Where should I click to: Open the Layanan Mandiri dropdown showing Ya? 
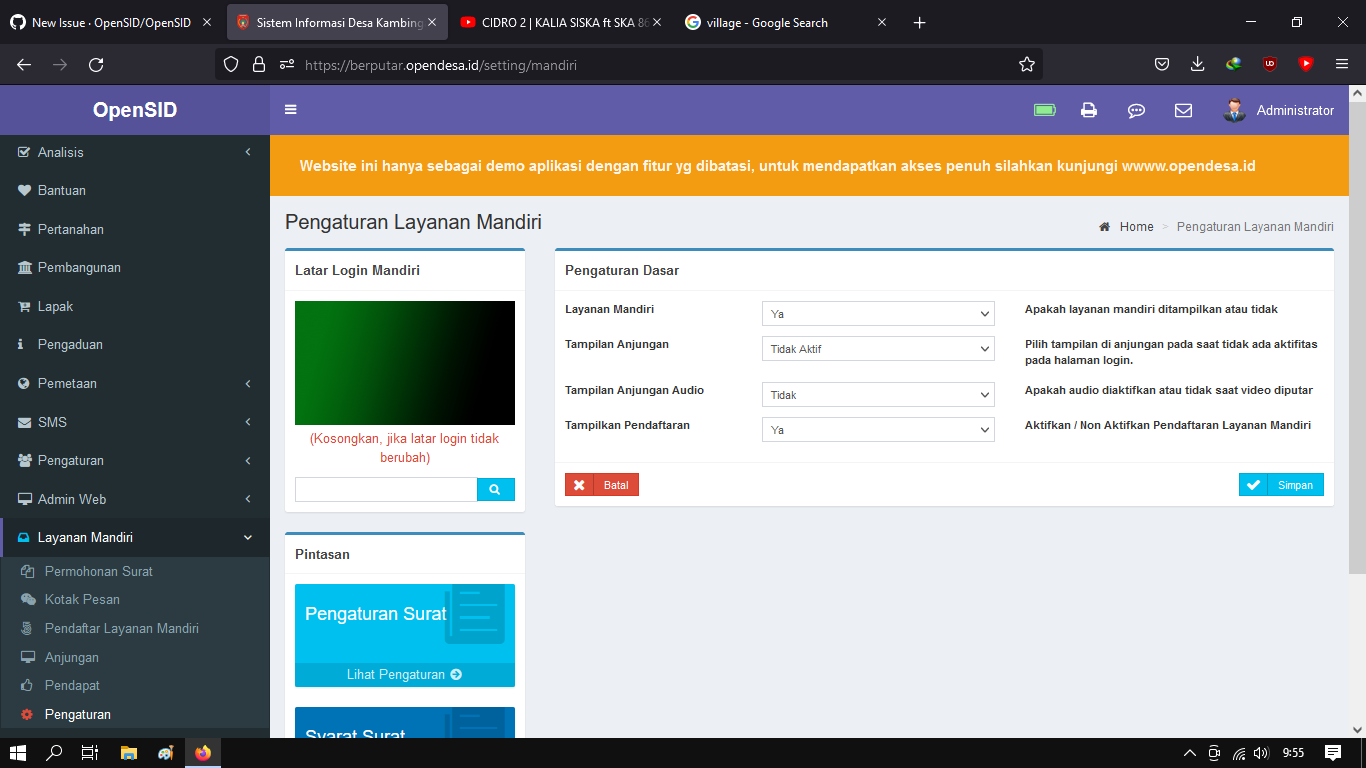(877, 313)
